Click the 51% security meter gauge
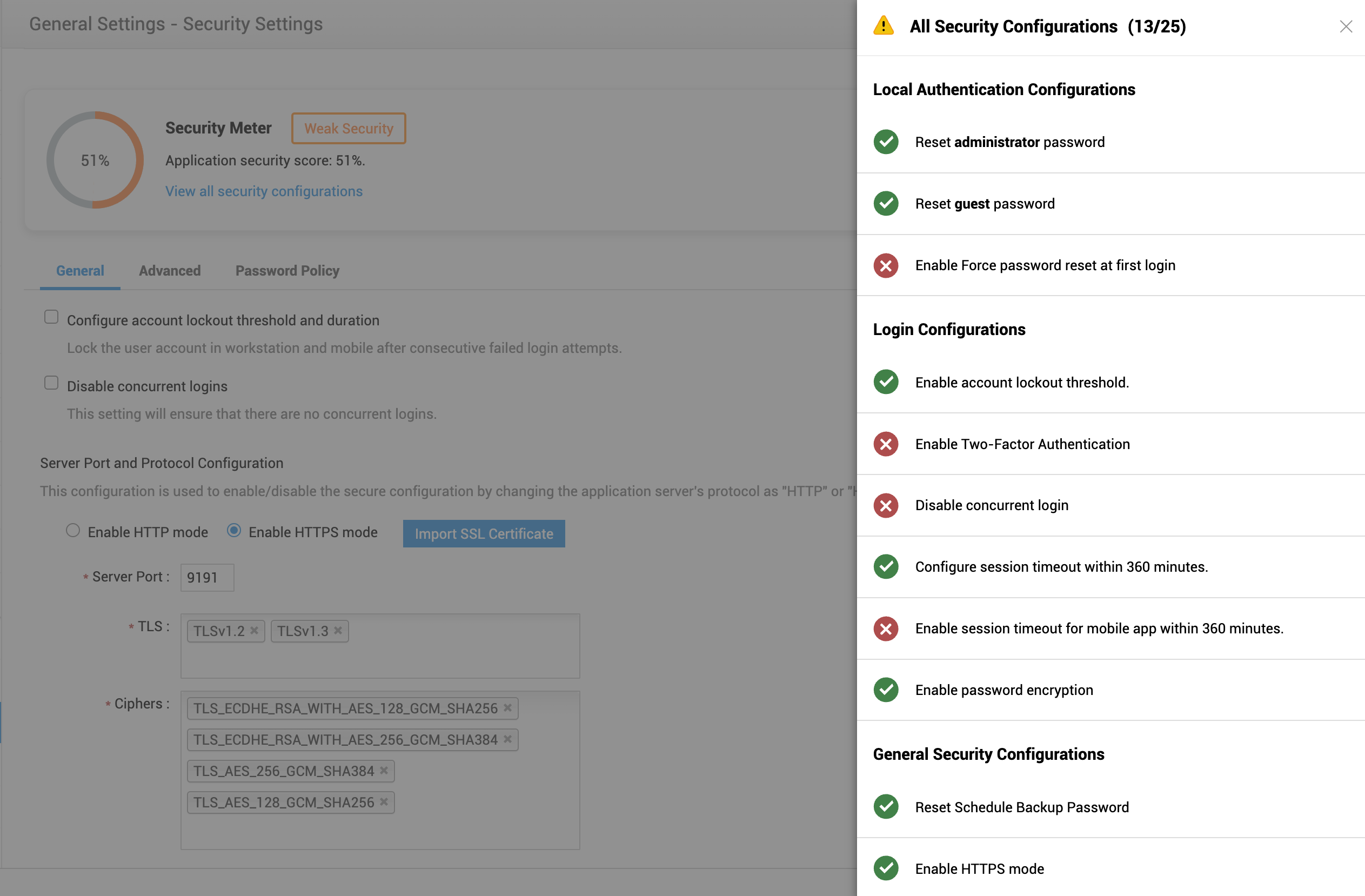1365x896 pixels. click(x=95, y=160)
